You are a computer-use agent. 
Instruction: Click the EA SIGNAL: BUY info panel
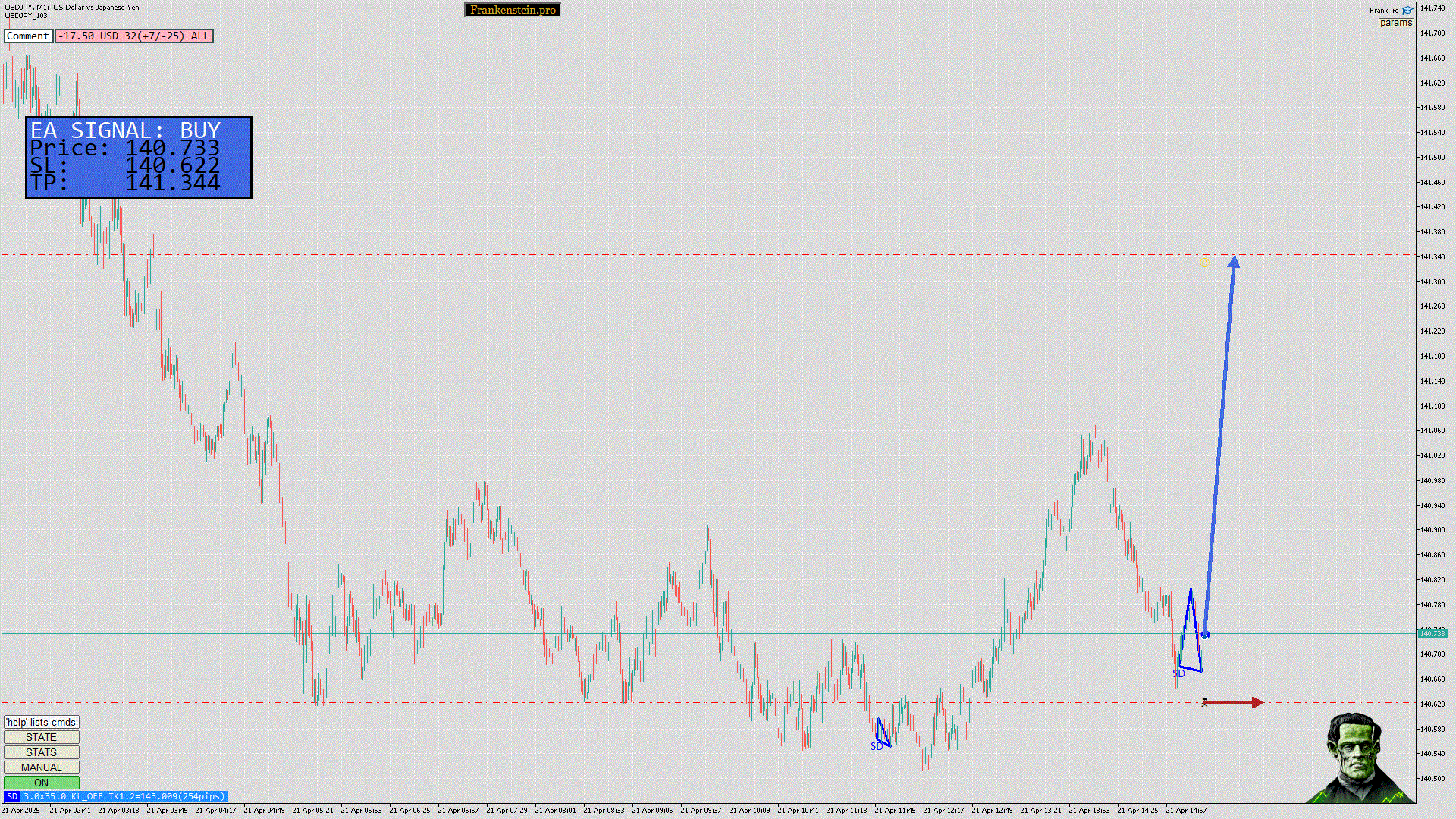[139, 158]
